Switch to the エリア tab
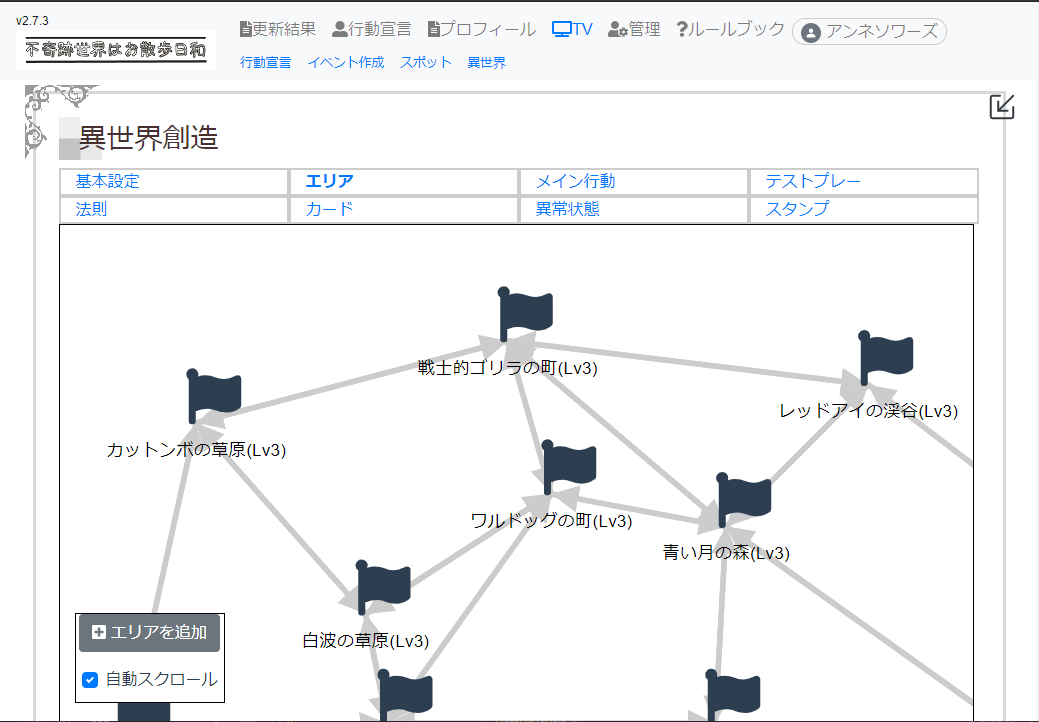 point(404,181)
